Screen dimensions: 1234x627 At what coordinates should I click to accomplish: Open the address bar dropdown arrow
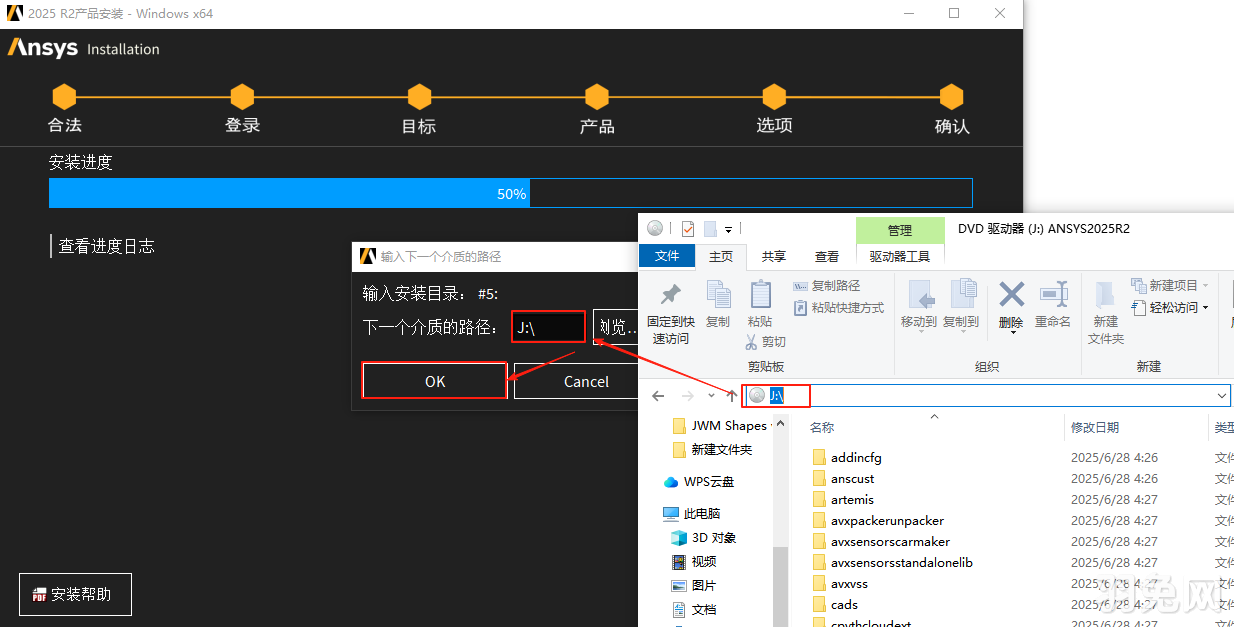[1222, 395]
